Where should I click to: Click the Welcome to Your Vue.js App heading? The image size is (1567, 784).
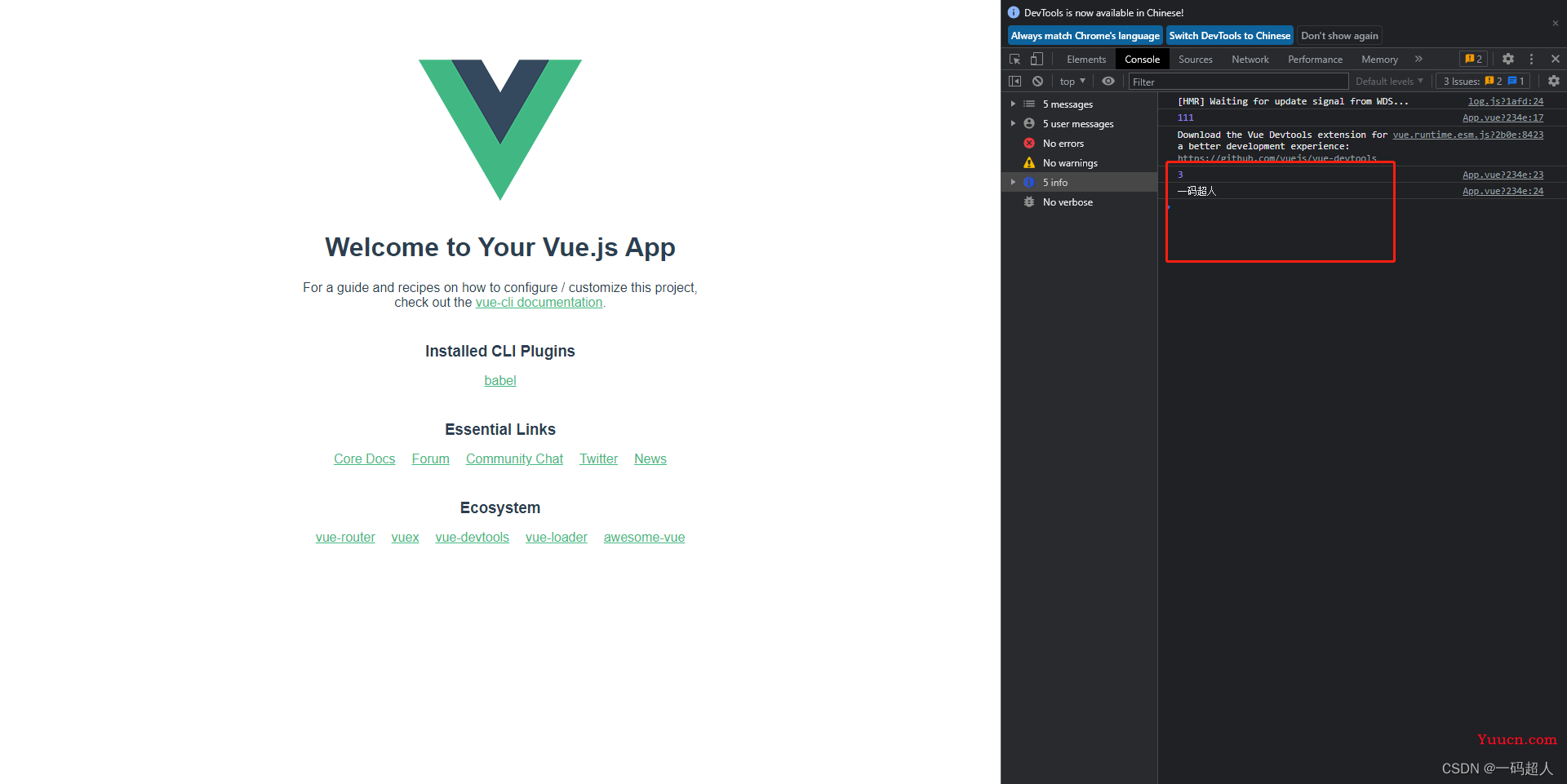click(500, 247)
